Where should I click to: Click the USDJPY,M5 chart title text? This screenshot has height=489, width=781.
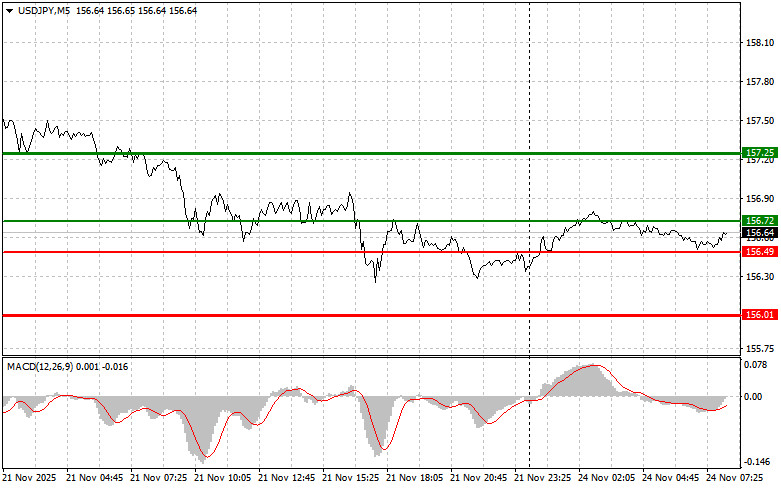point(43,10)
